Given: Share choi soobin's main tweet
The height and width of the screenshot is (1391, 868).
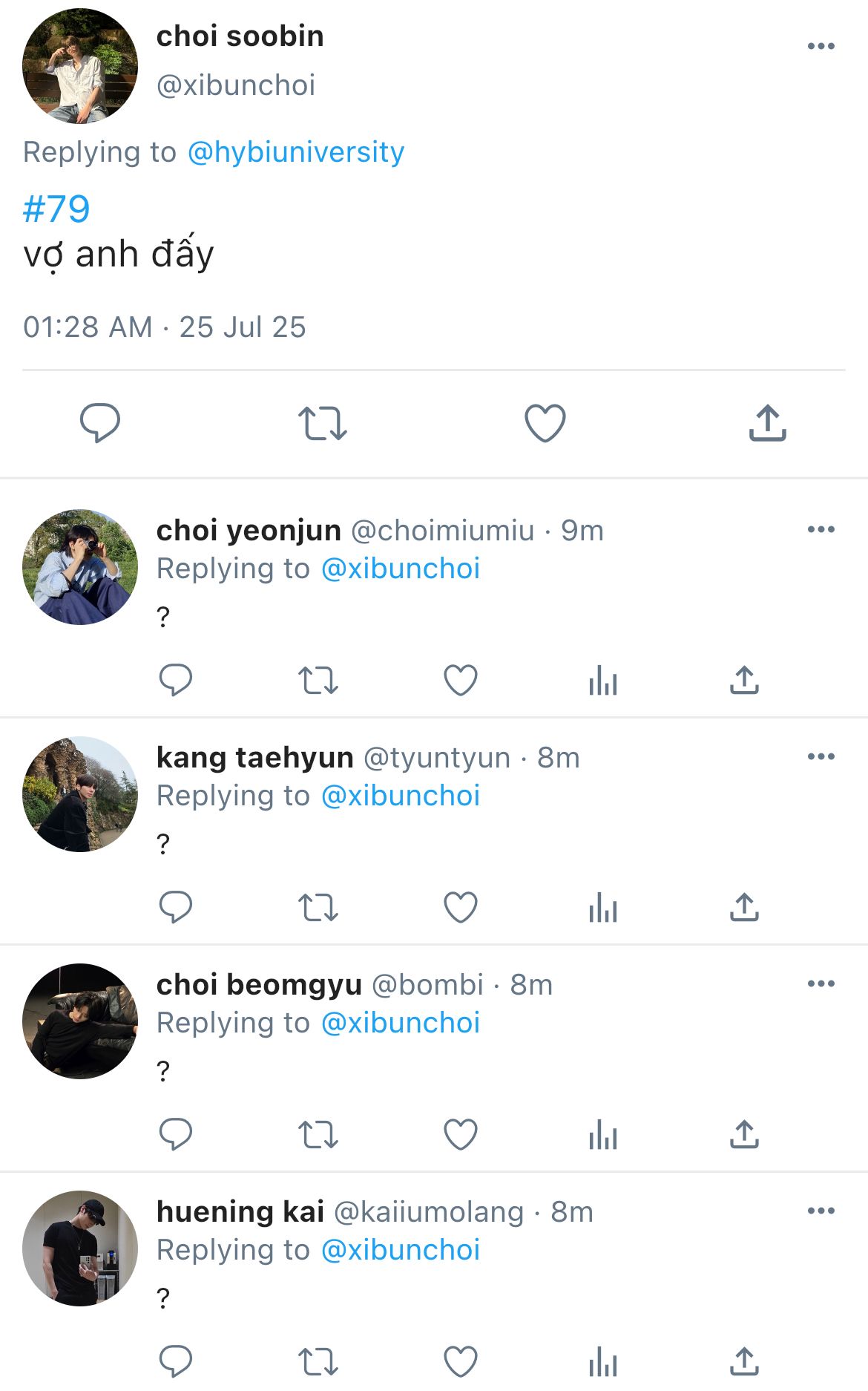Looking at the screenshot, I should point(767,423).
